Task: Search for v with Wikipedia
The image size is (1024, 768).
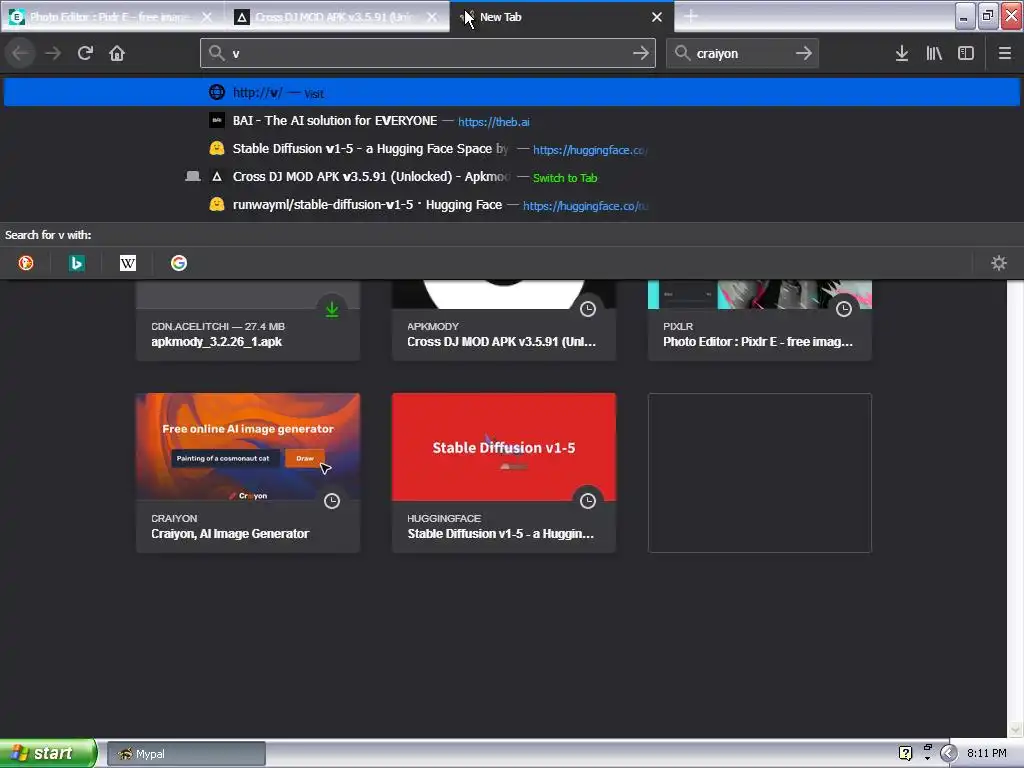Action: pyautogui.click(x=128, y=263)
